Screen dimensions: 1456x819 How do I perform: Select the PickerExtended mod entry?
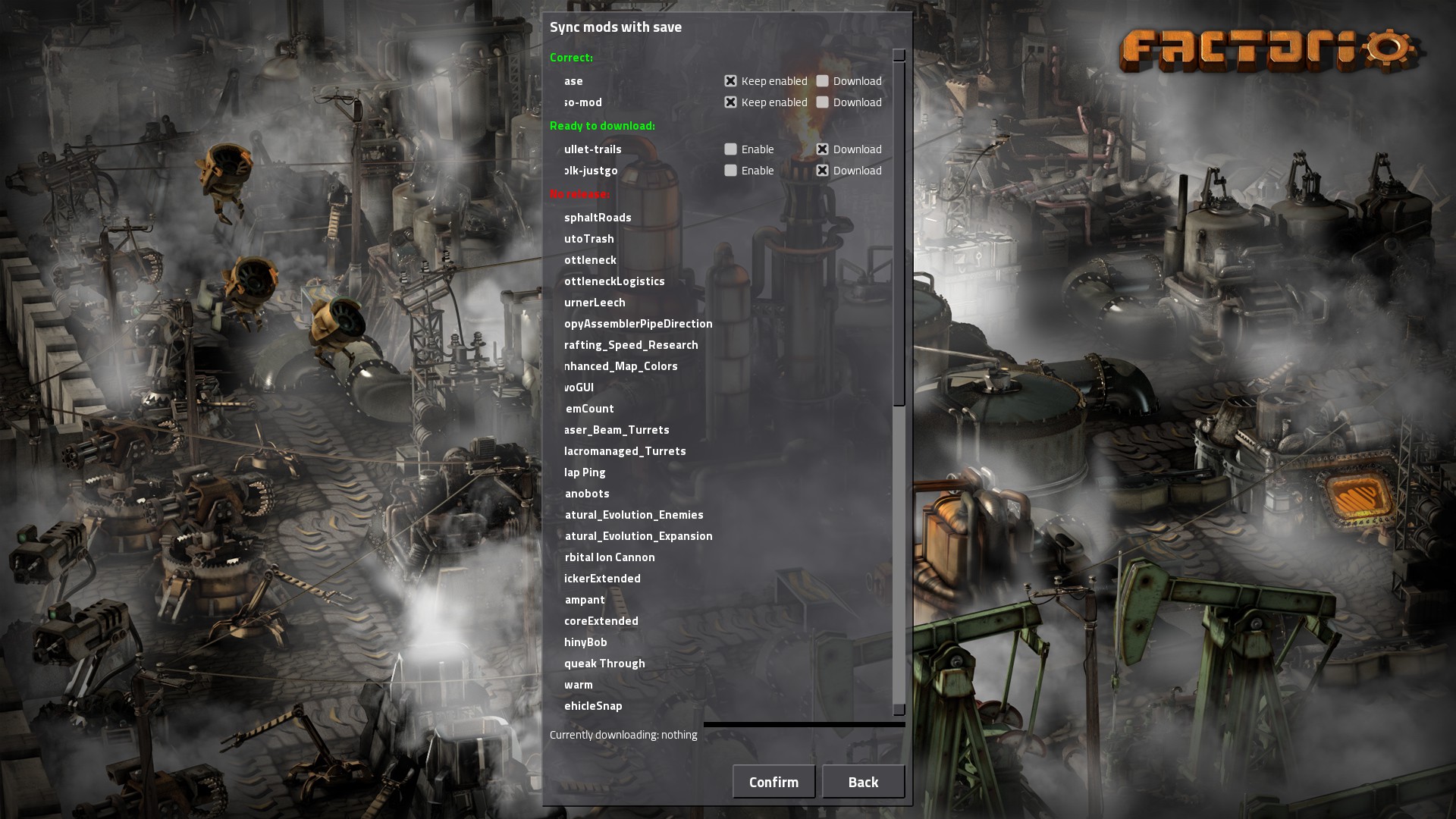(602, 579)
